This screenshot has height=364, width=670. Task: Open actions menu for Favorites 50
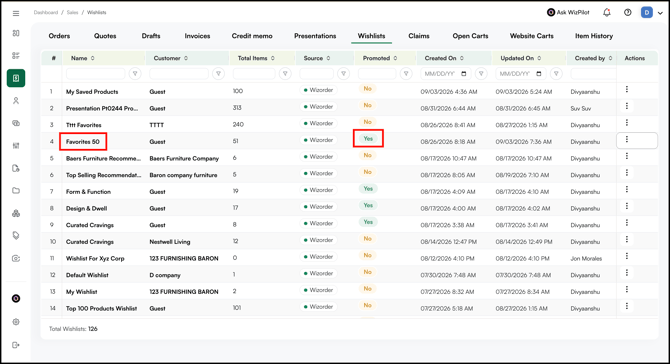point(627,139)
